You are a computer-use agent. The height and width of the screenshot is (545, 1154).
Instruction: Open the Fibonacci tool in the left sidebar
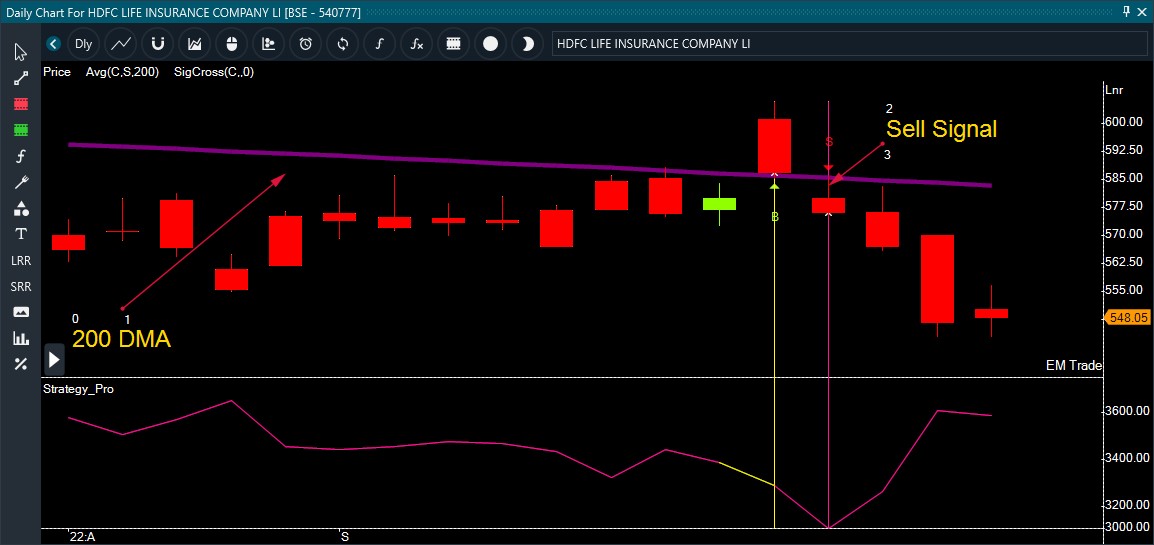[x=21, y=156]
